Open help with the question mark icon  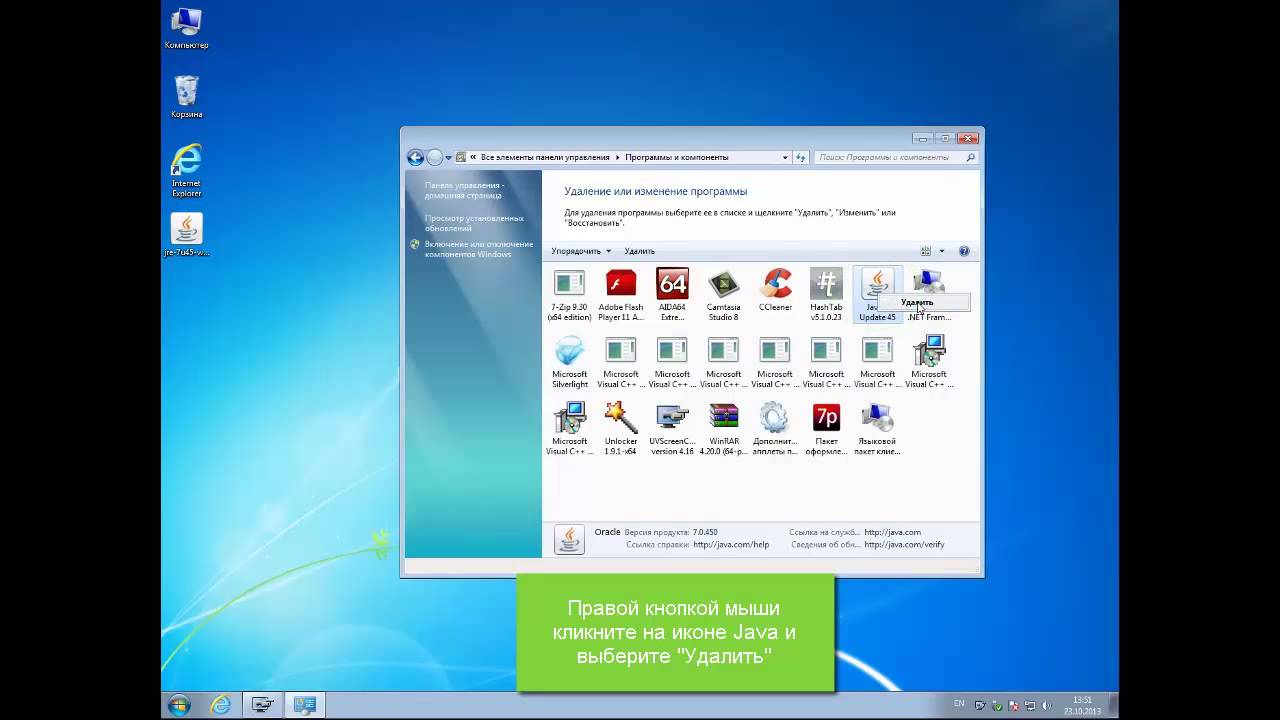(x=964, y=251)
